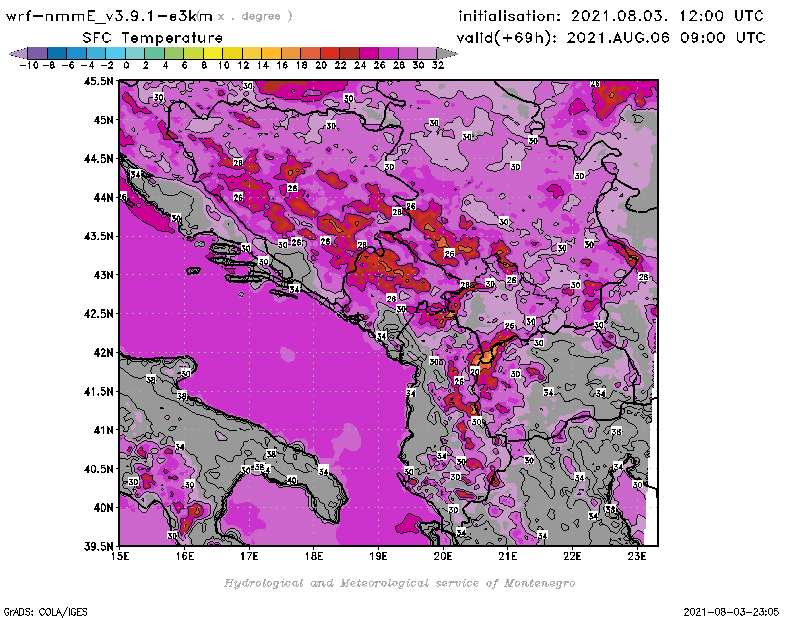Click the 23E longitude axis label
The image size is (800, 618).
click(637, 556)
